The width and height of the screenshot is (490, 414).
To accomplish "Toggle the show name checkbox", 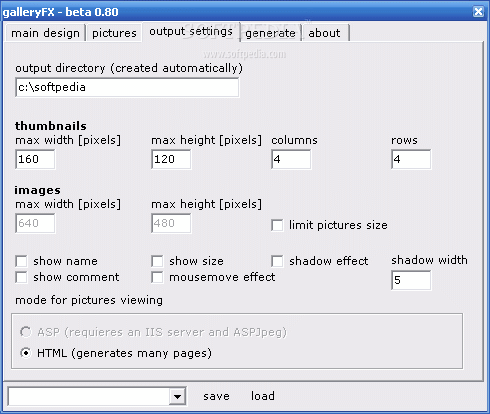I will tap(21, 261).
